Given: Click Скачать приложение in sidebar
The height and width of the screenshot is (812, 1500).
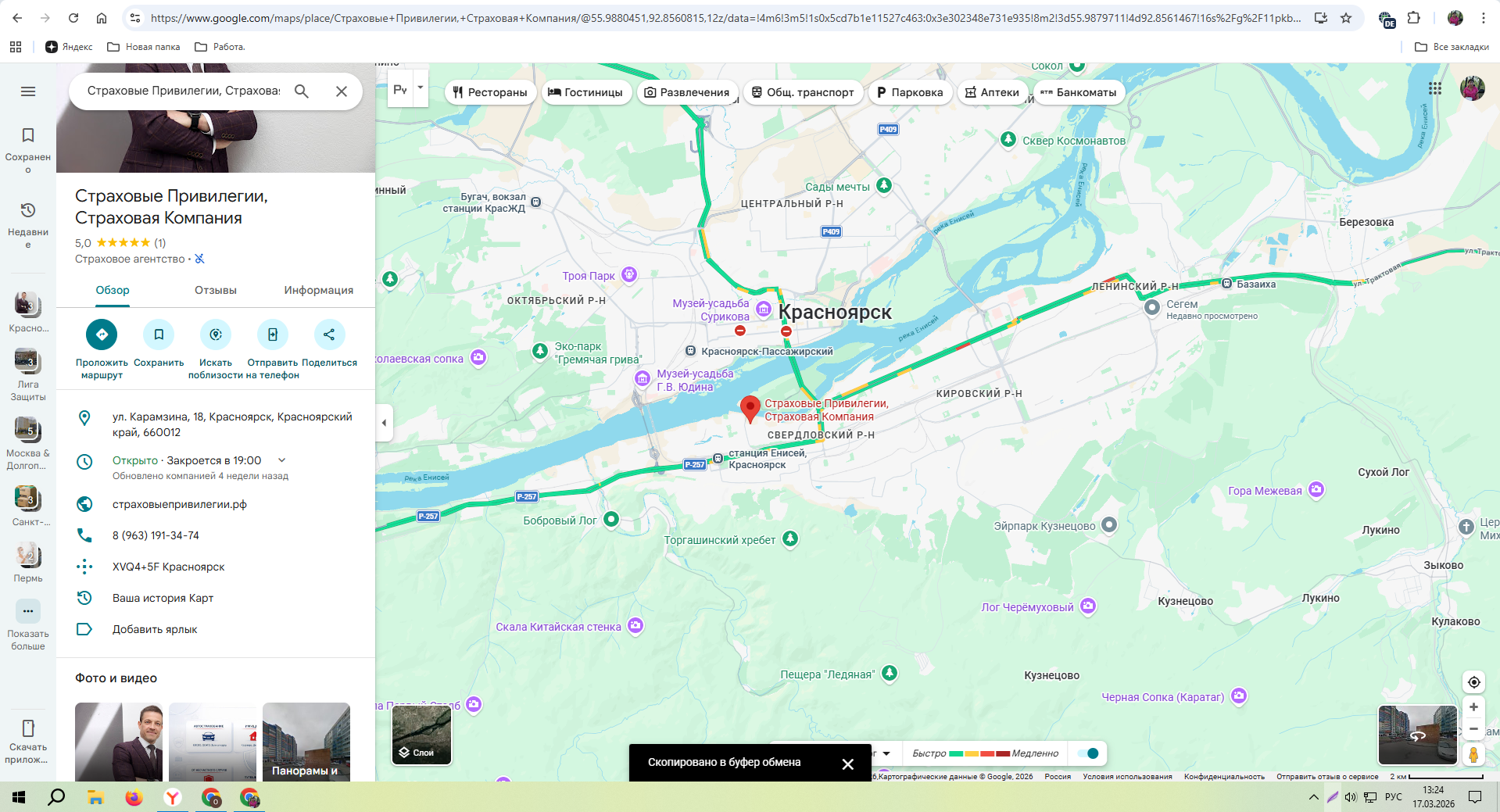Looking at the screenshot, I should point(28,741).
